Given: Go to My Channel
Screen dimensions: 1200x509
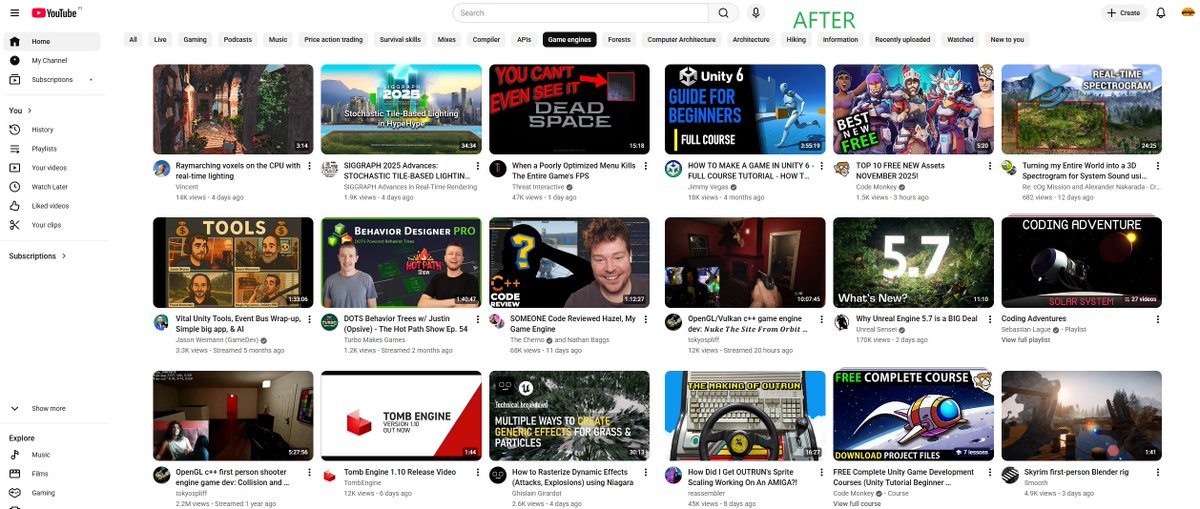Looking at the screenshot, I should tap(50, 61).
